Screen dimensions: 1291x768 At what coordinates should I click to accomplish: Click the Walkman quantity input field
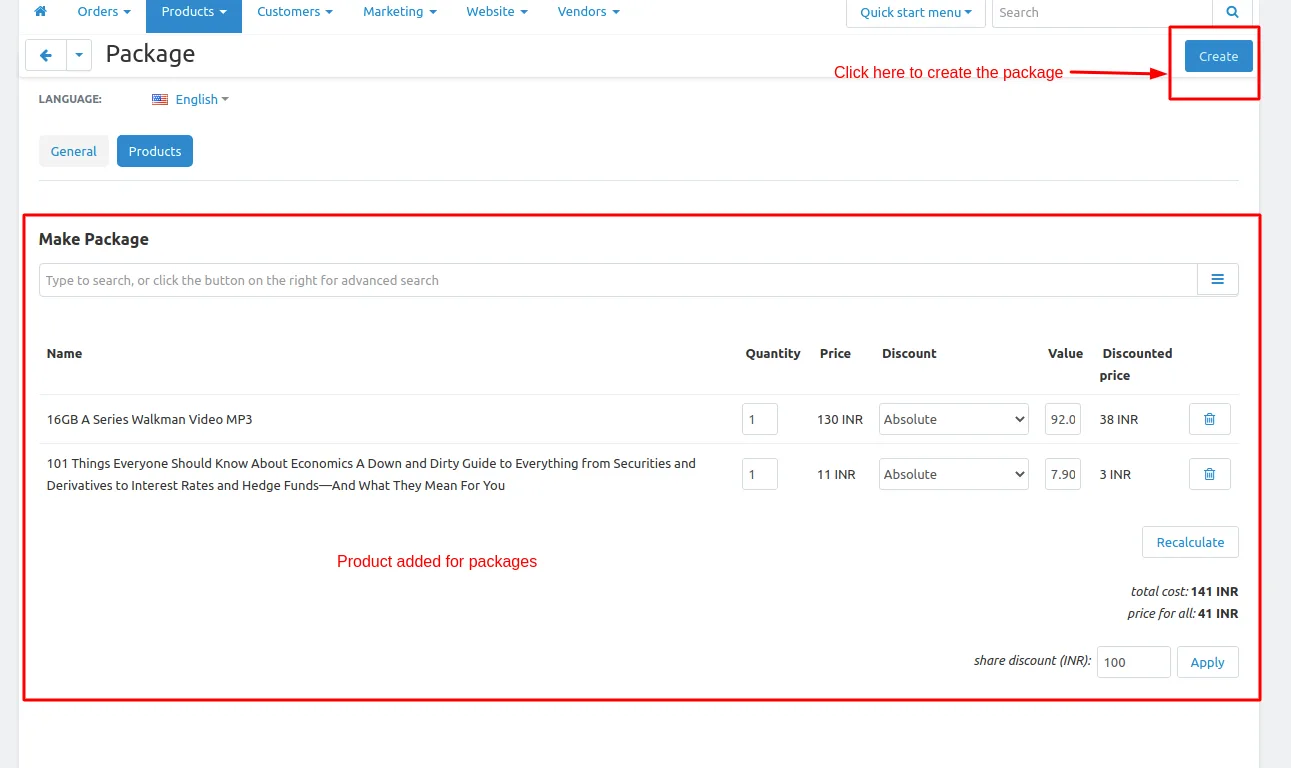(x=760, y=419)
